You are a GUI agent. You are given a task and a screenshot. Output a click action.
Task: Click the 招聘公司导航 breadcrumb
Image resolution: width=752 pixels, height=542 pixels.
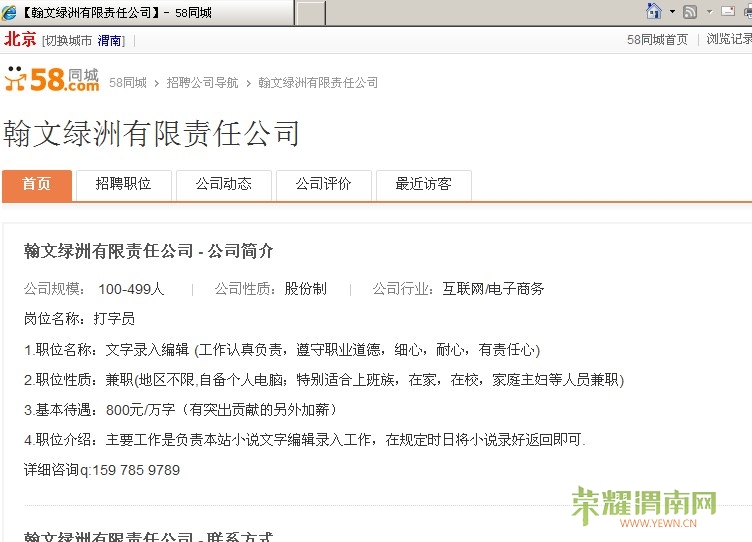202,83
